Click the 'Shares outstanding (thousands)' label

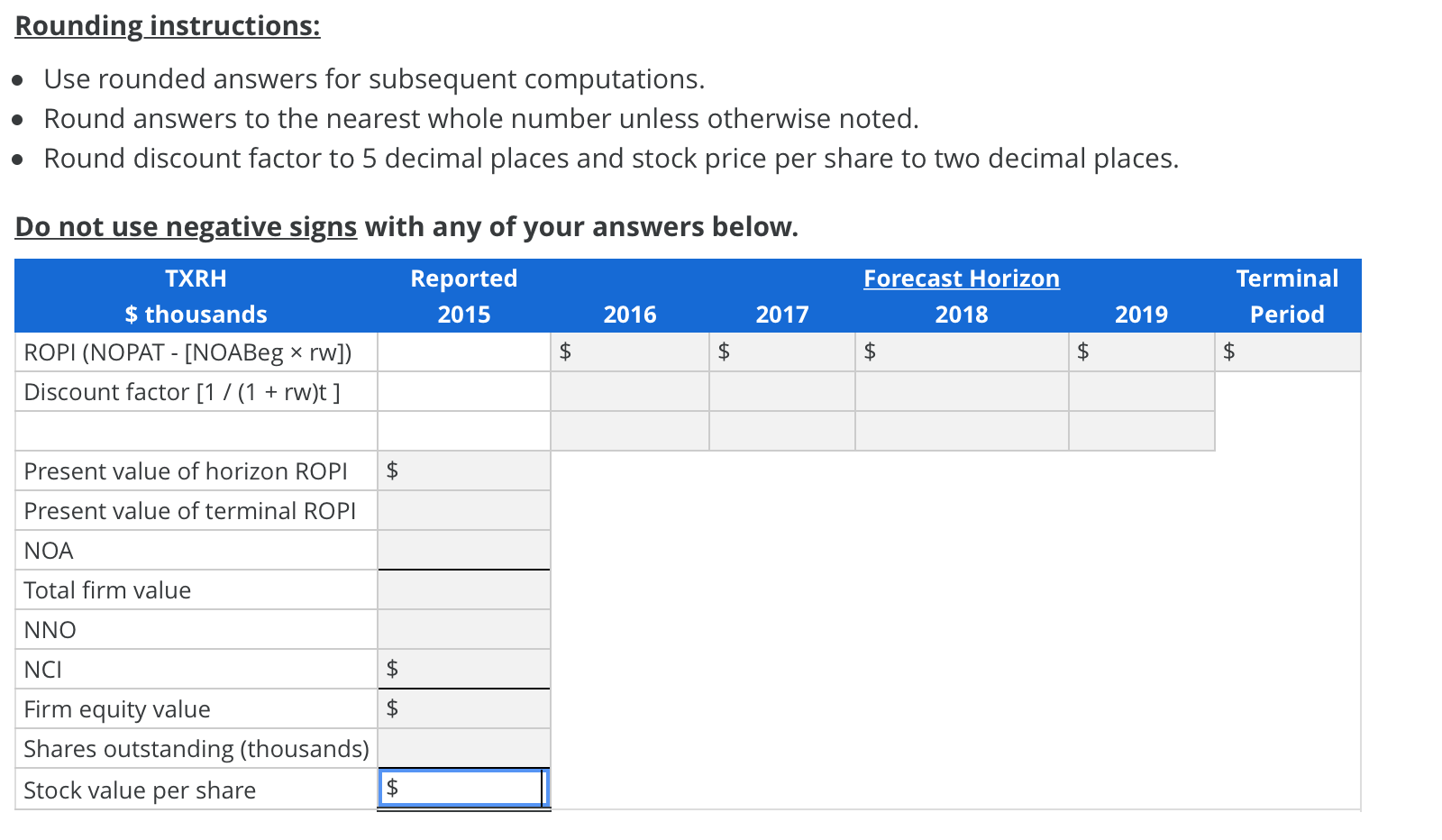coord(196,749)
